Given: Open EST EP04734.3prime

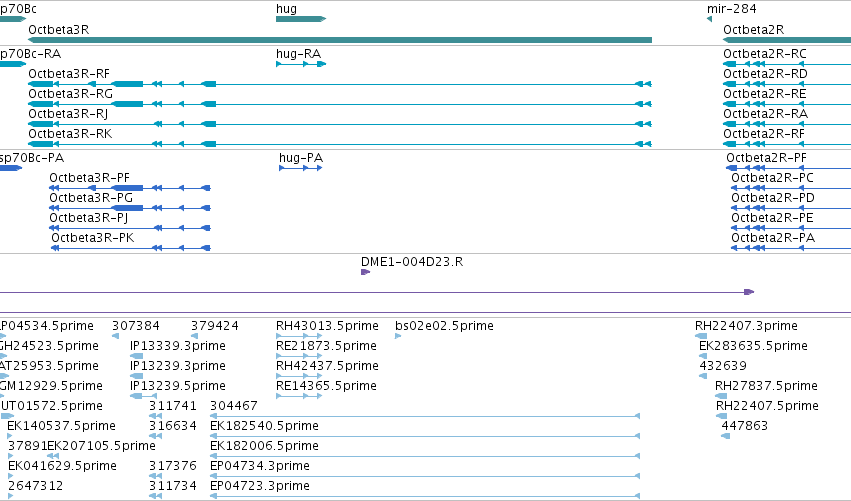Looking at the screenshot, I should click(260, 467).
